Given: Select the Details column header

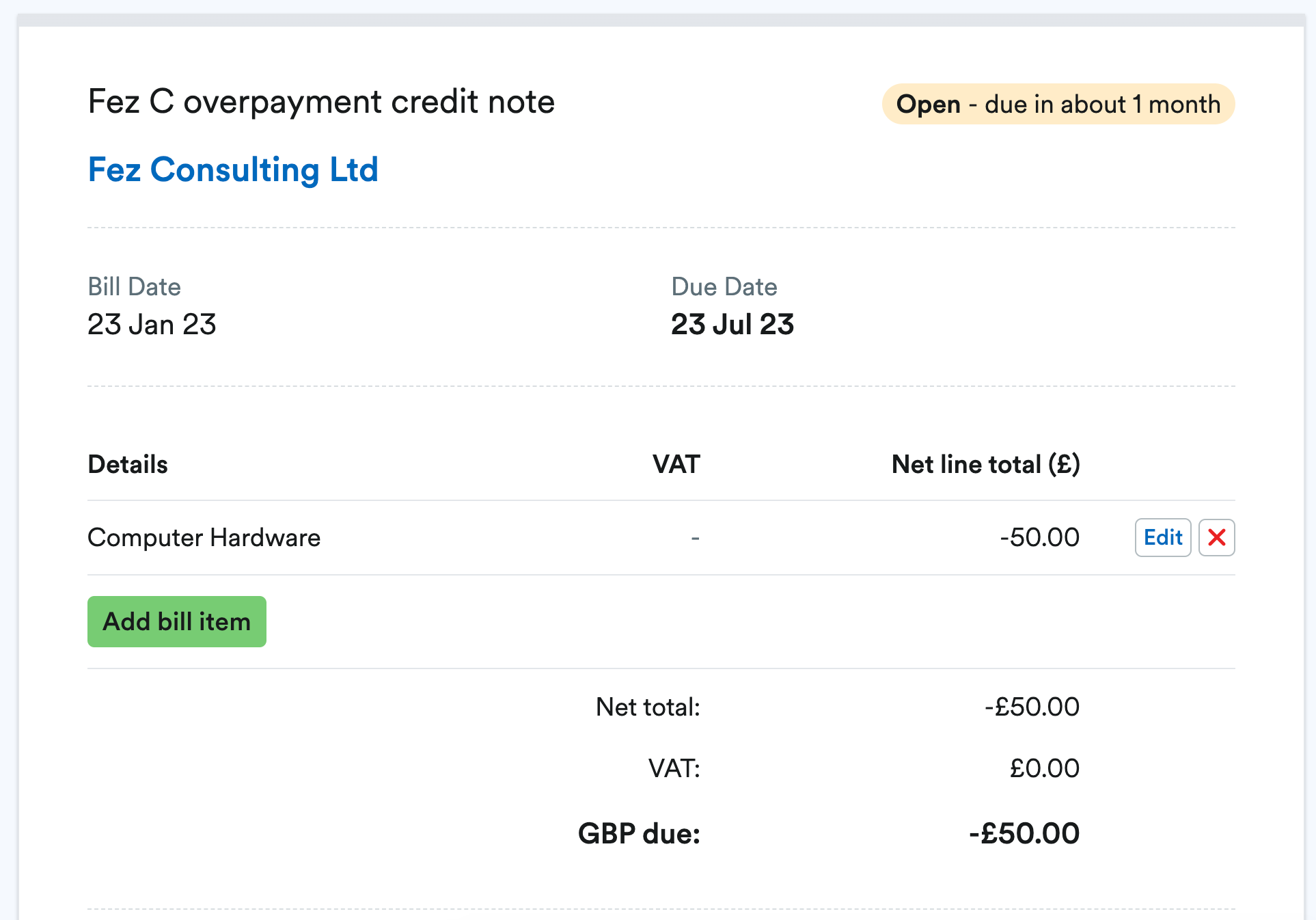Looking at the screenshot, I should pos(127,464).
